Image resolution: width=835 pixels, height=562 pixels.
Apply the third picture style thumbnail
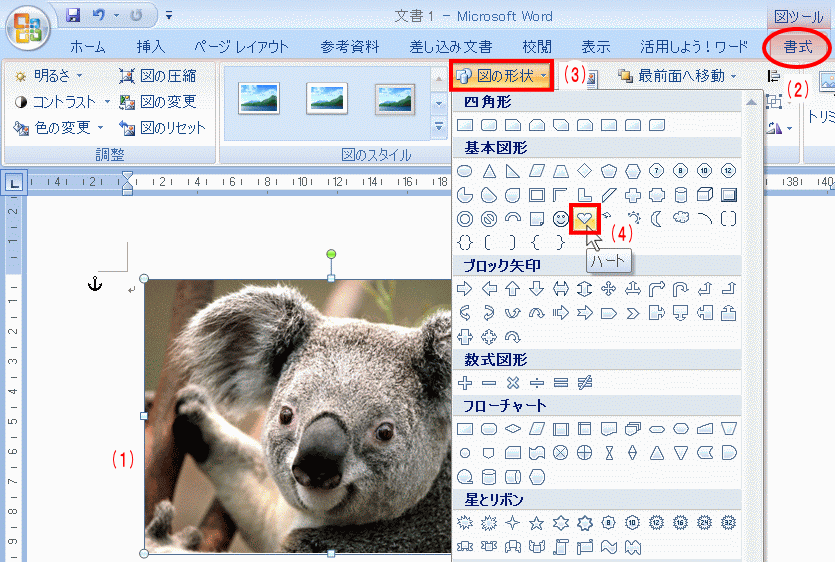tap(395, 99)
